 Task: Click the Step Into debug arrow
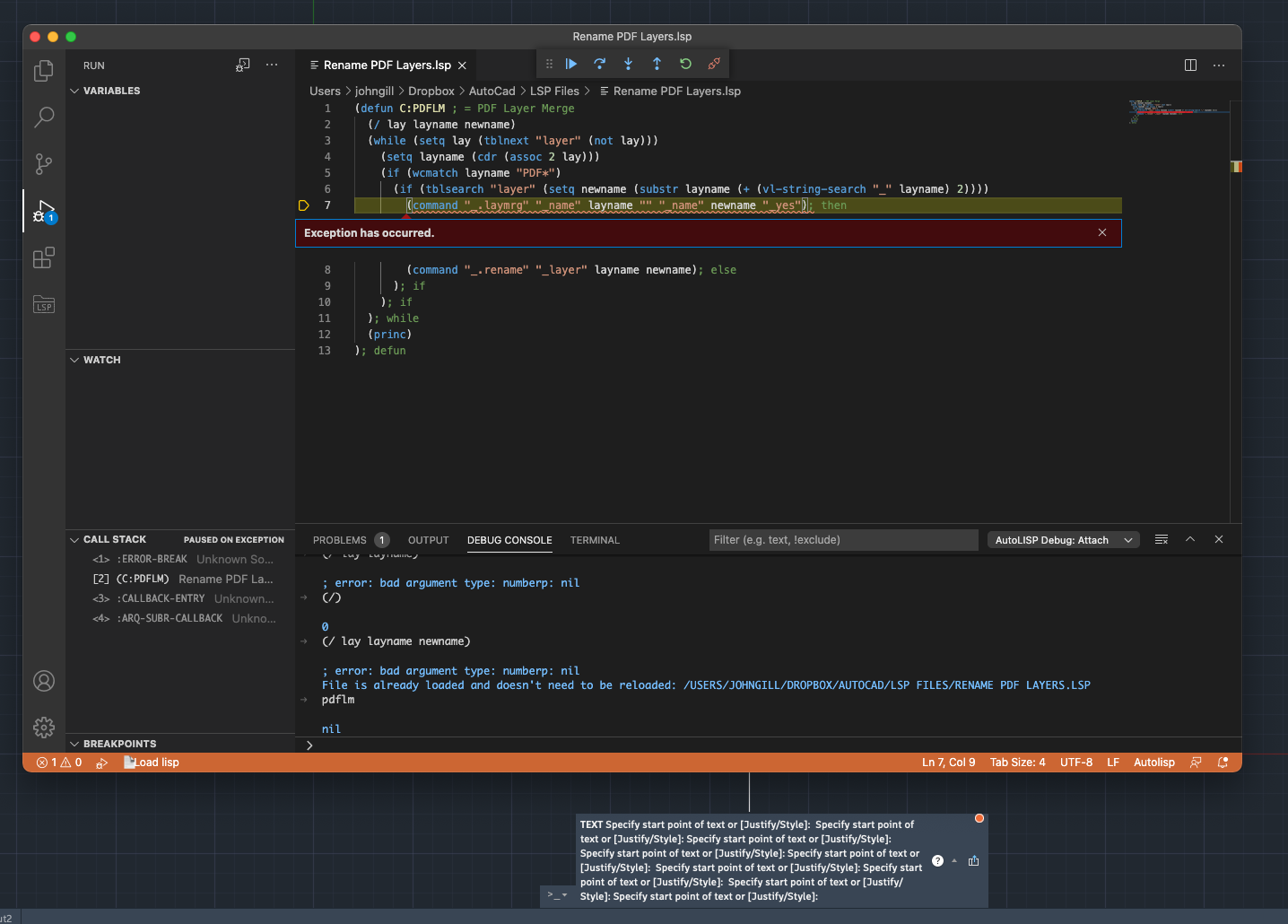[628, 64]
